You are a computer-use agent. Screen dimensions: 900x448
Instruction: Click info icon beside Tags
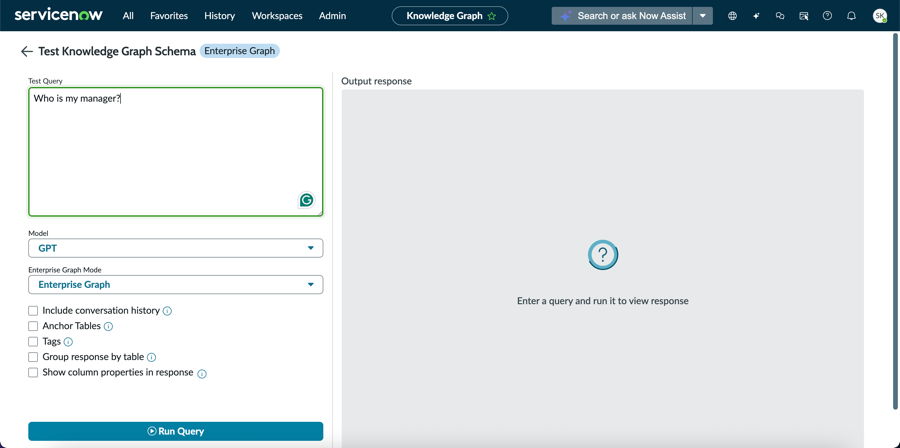[x=68, y=342]
